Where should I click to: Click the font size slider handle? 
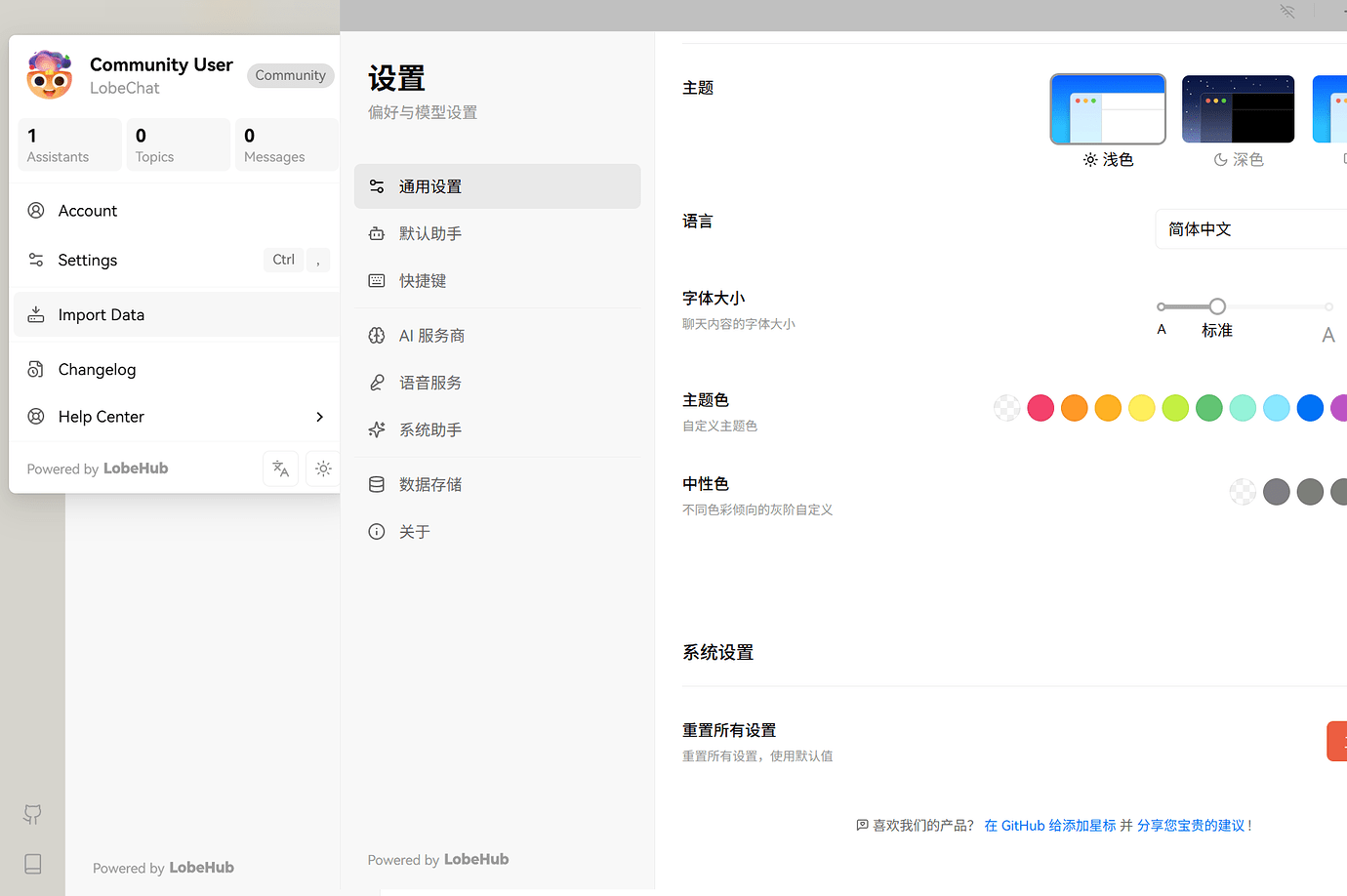coord(1217,306)
